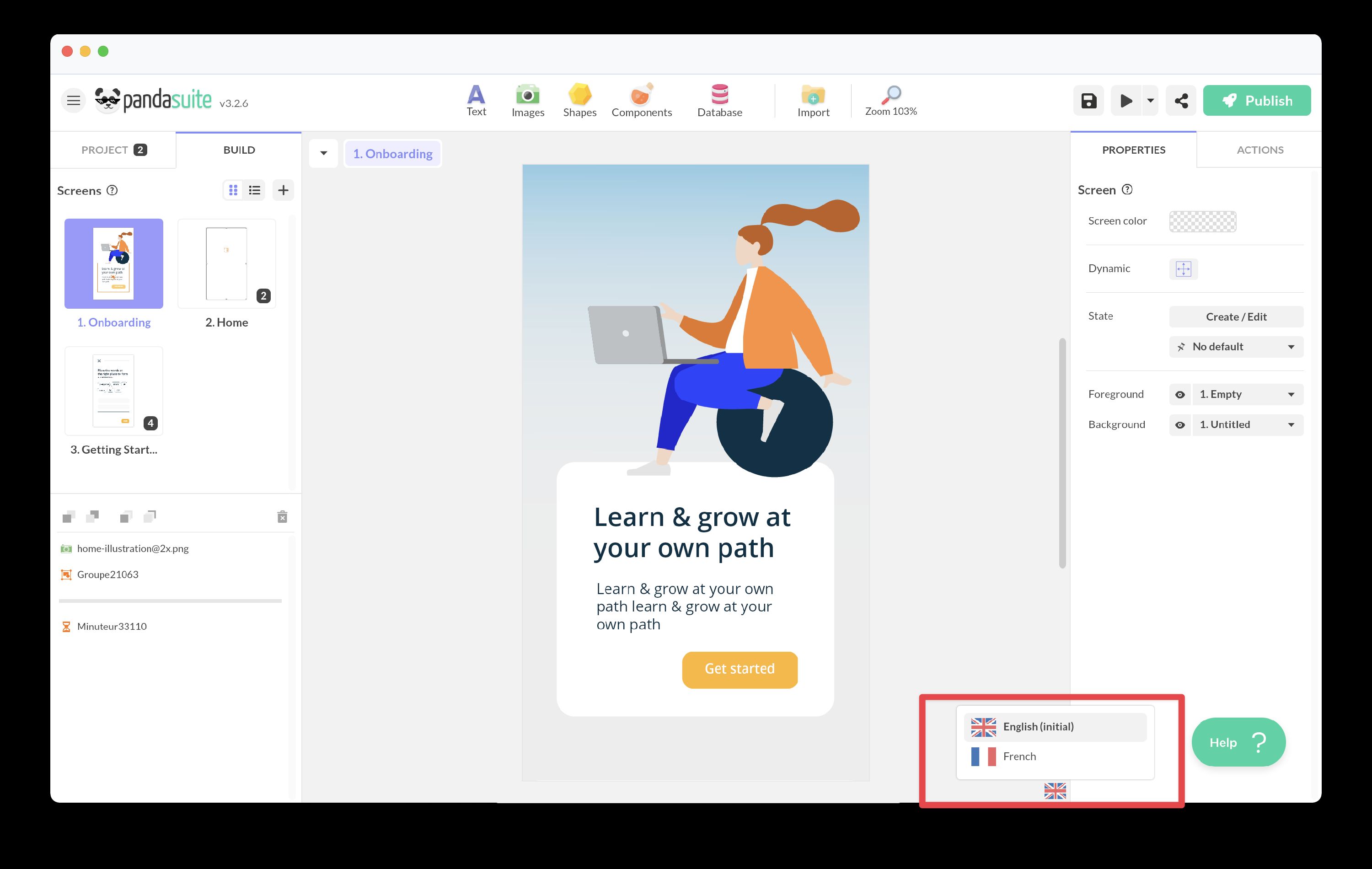This screenshot has width=1372, height=869.
Task: Select French language option
Action: tap(1019, 756)
